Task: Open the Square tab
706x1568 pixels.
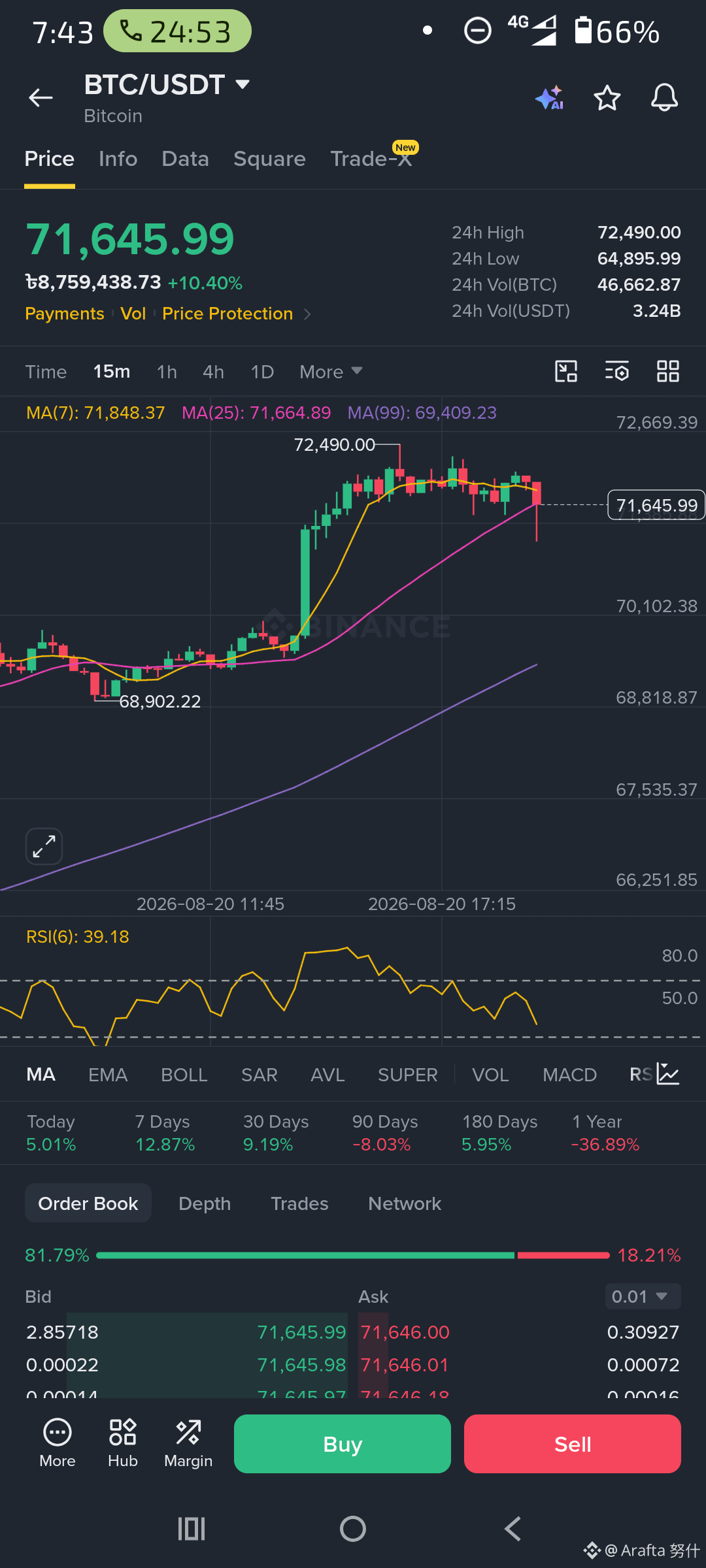Action: [x=269, y=159]
